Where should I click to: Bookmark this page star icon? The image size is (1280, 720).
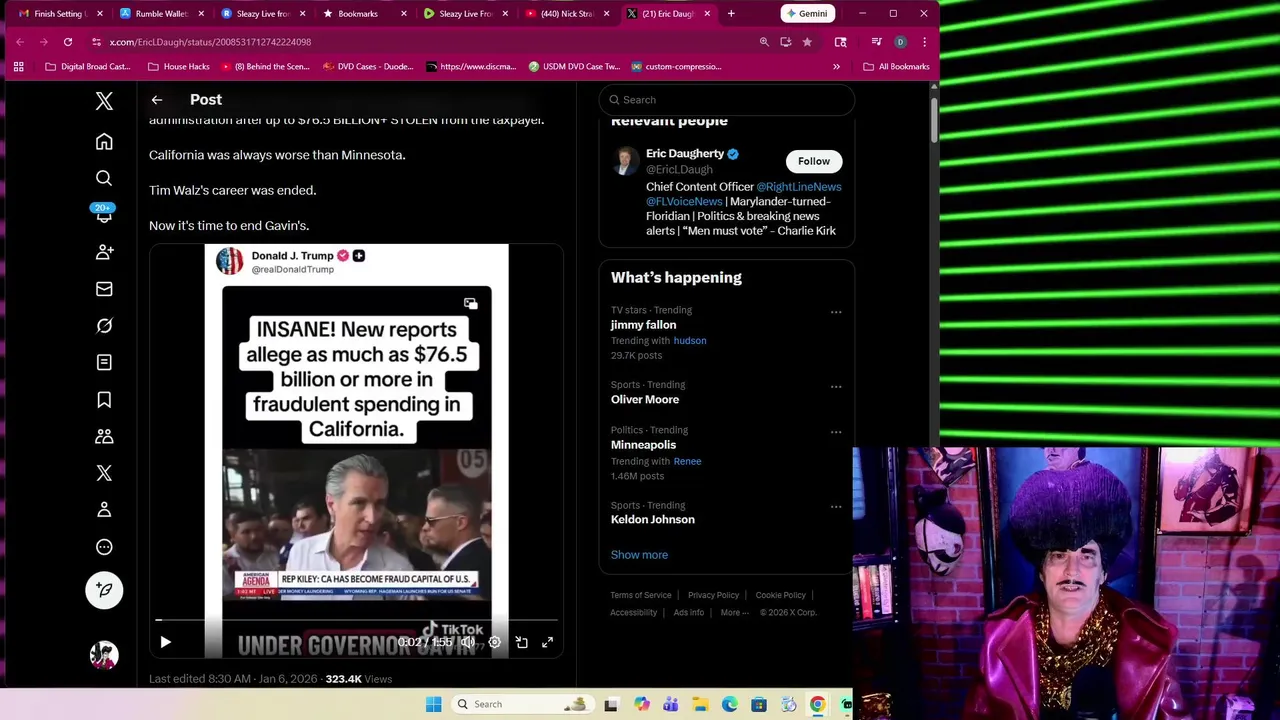click(807, 42)
